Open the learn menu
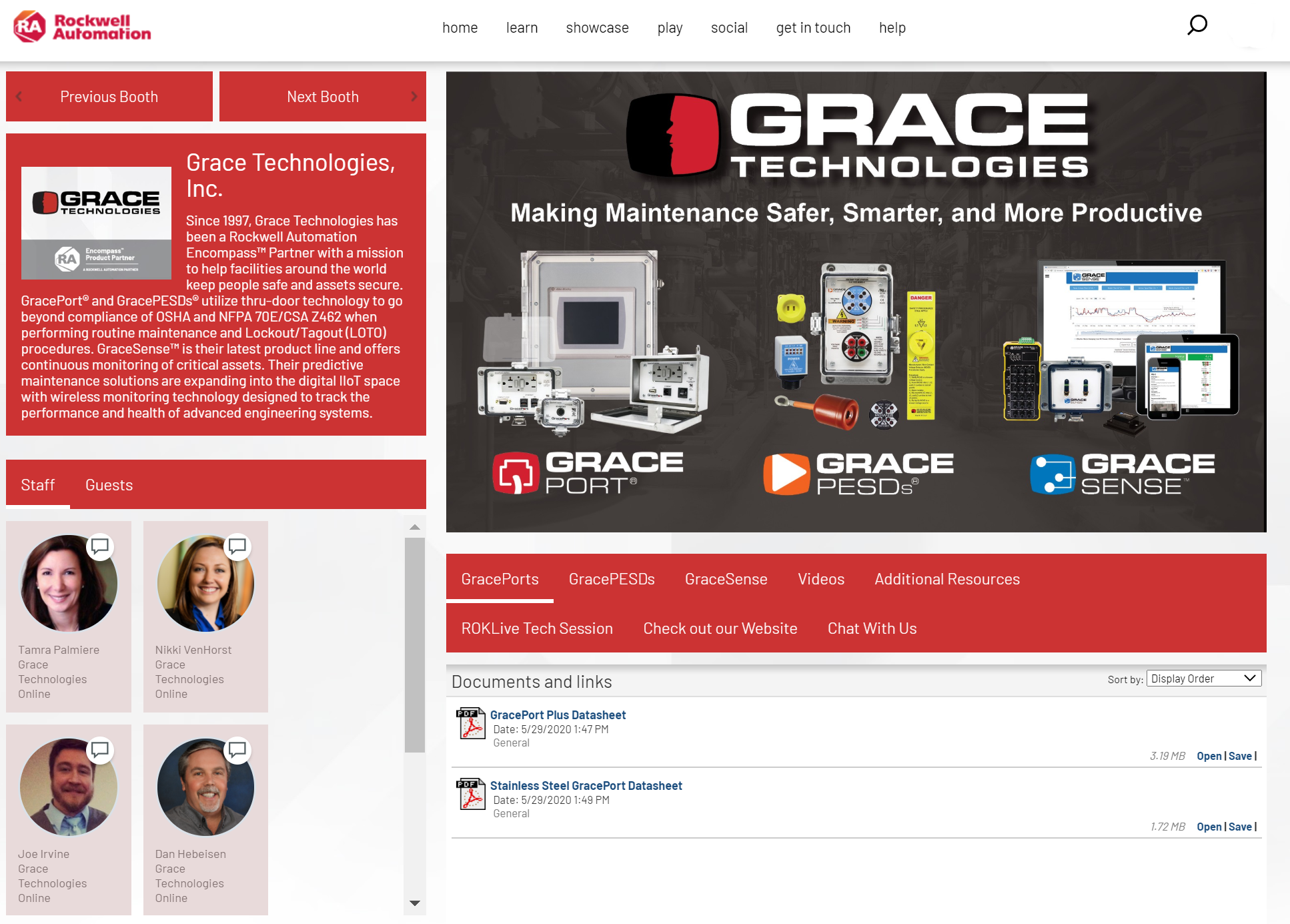The width and height of the screenshot is (1290, 924). 522,28
